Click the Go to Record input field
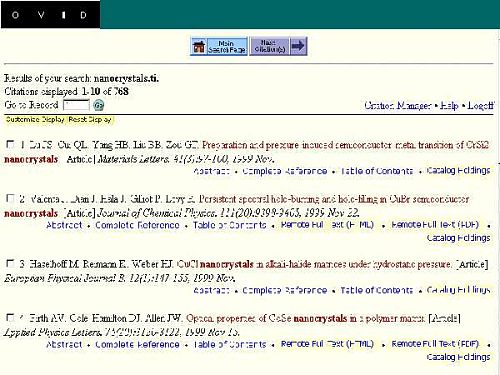Image resolution: width=500 pixels, height=375 pixels. 76,105
